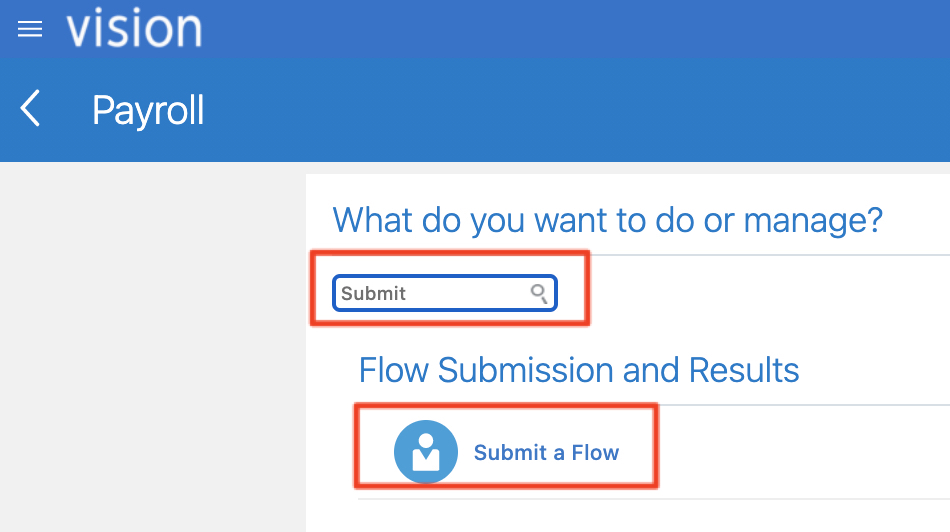The image size is (950, 532).
Task: Place cursor on the word Submit in search
Action: pos(373,294)
